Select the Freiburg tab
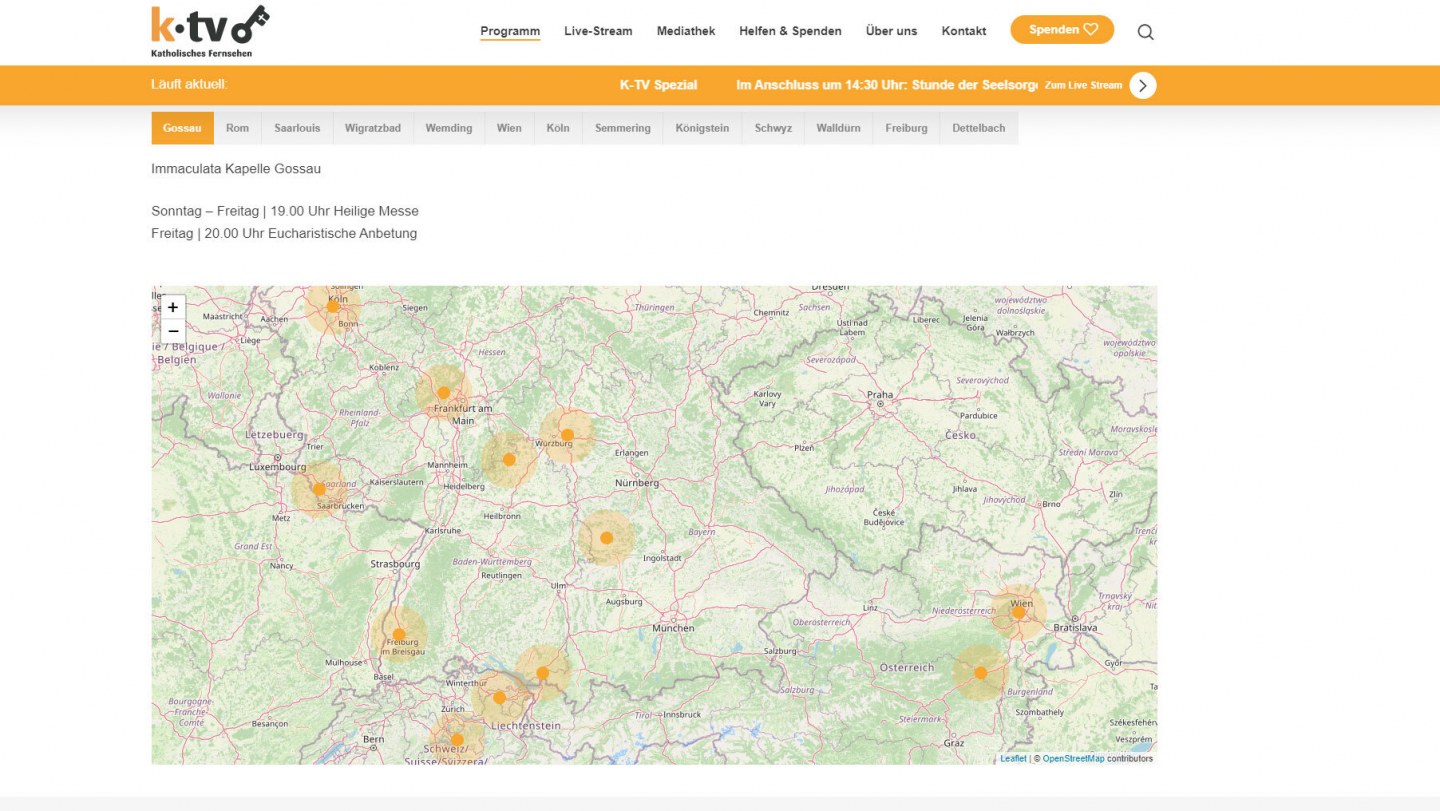The image size is (1440, 811). click(906, 128)
